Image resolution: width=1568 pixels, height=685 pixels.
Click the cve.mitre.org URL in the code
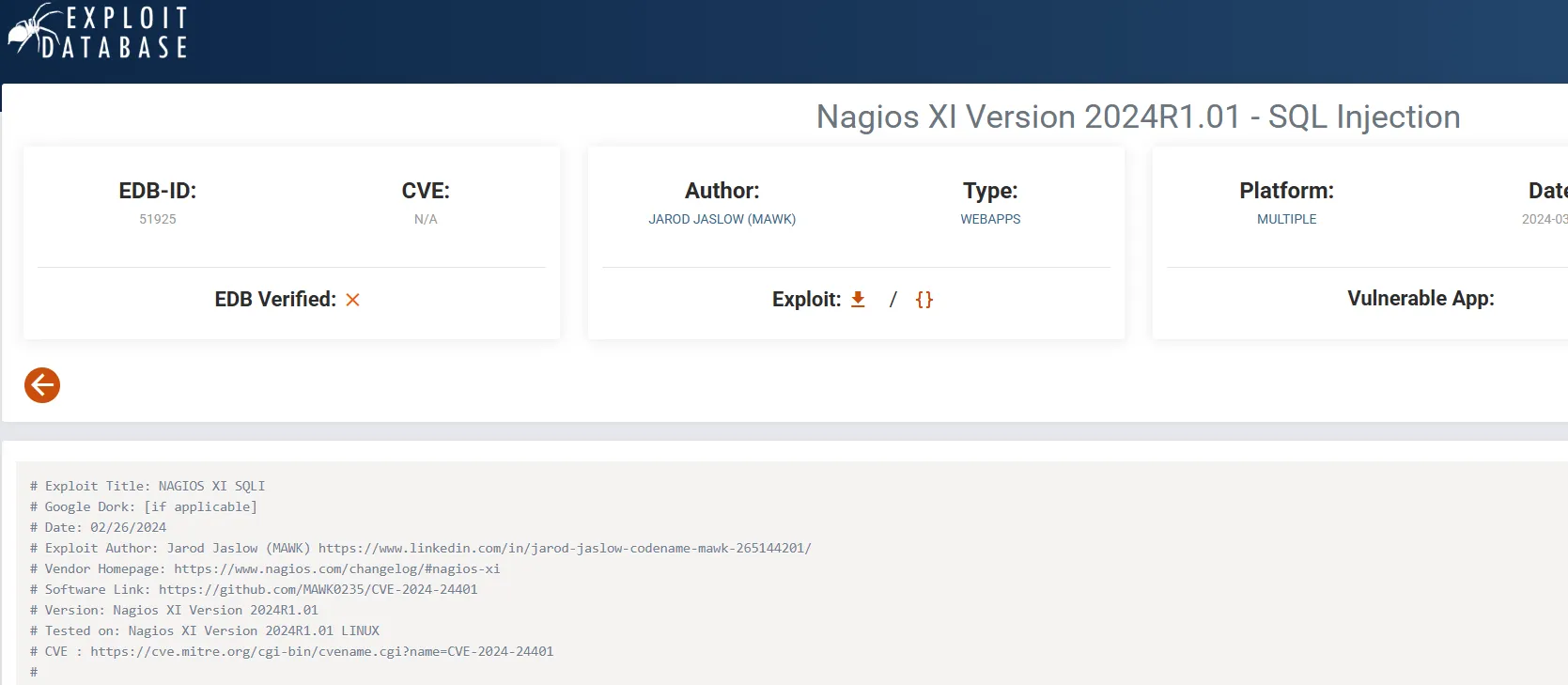click(x=321, y=651)
